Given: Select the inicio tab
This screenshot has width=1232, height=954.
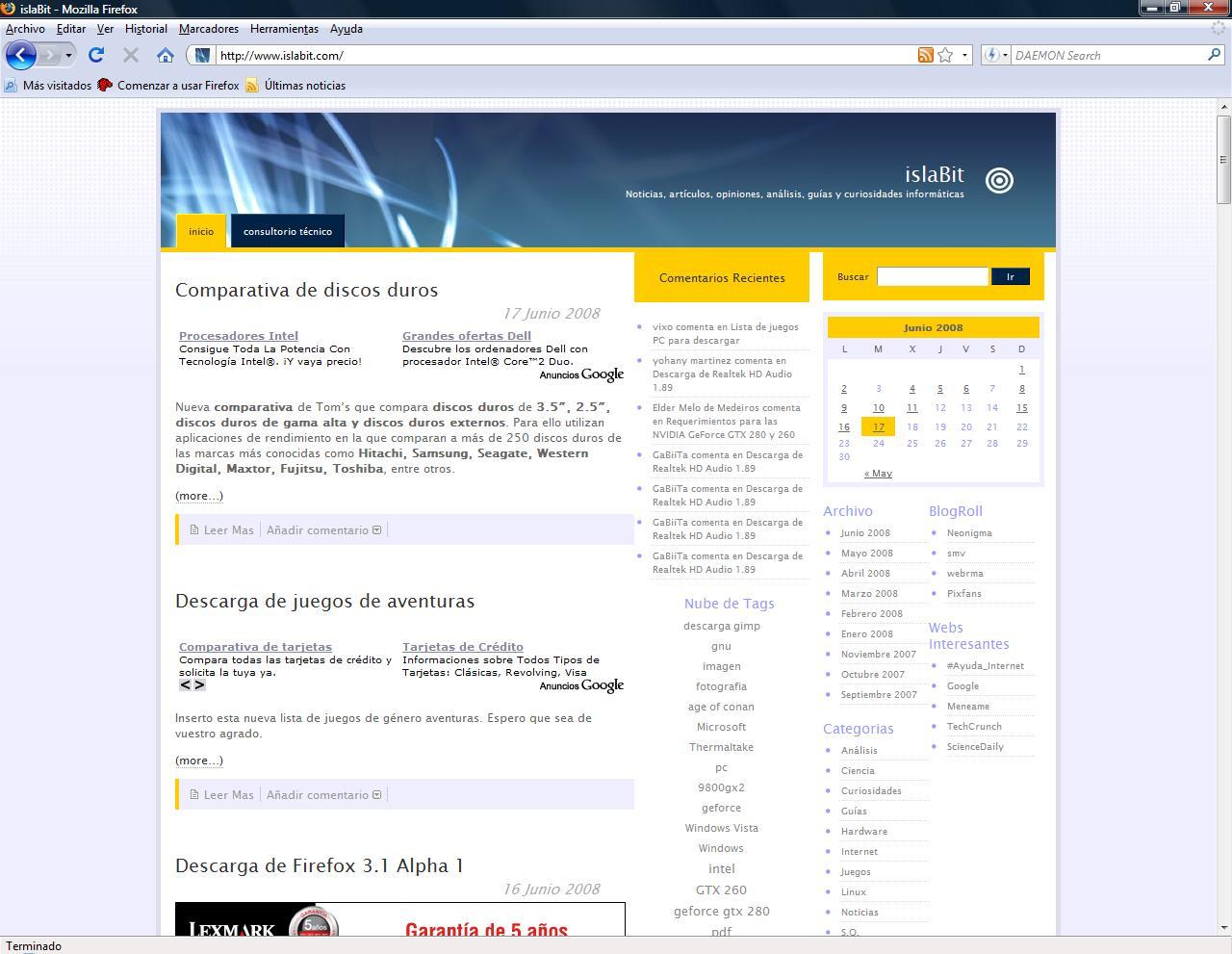Looking at the screenshot, I should click(x=201, y=231).
